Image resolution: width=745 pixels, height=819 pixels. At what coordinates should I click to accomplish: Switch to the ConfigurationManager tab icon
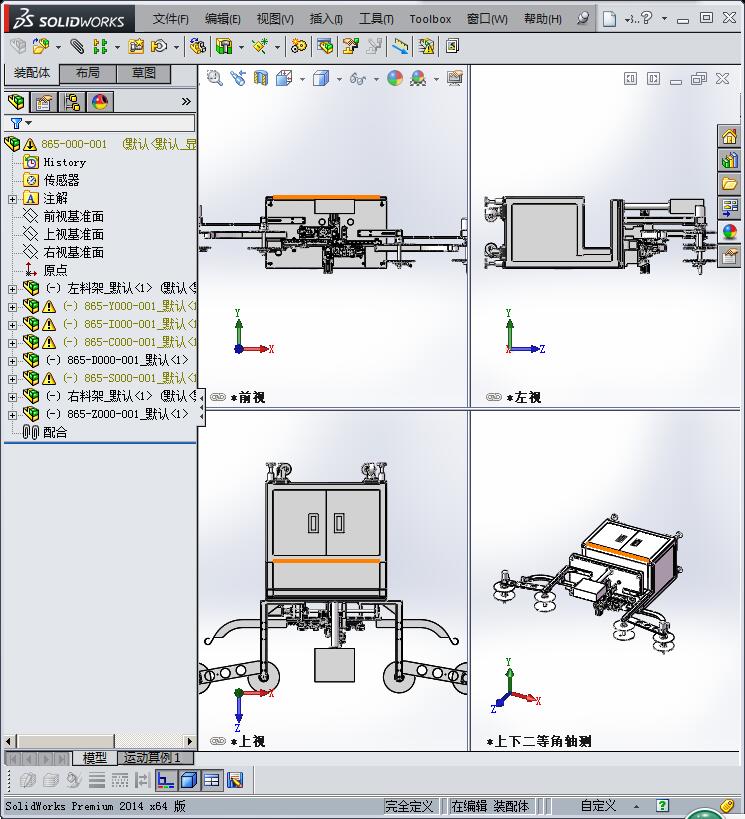point(72,101)
